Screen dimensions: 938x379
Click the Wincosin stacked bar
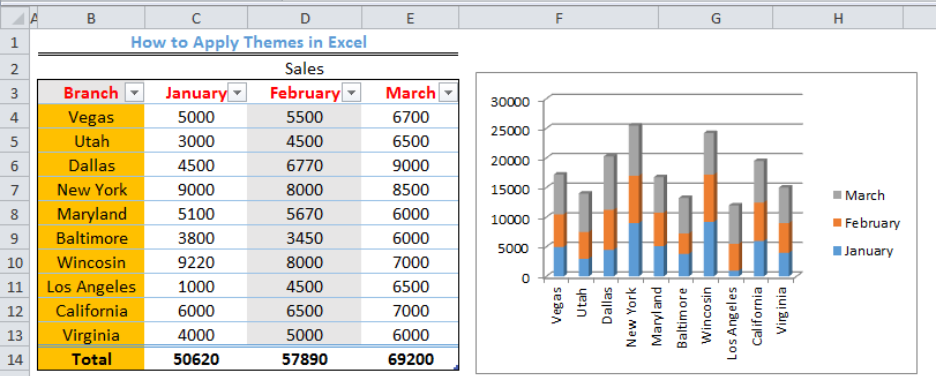coord(710,204)
